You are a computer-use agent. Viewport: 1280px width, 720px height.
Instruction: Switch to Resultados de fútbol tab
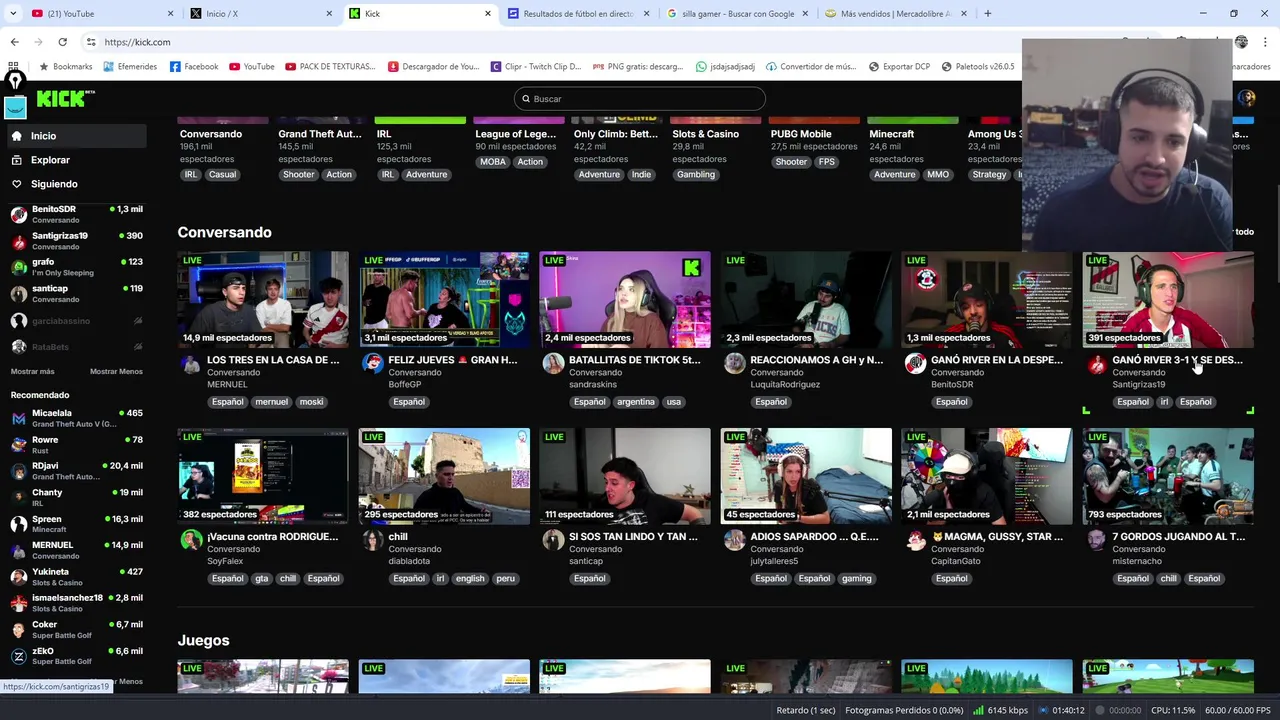[x=579, y=14]
